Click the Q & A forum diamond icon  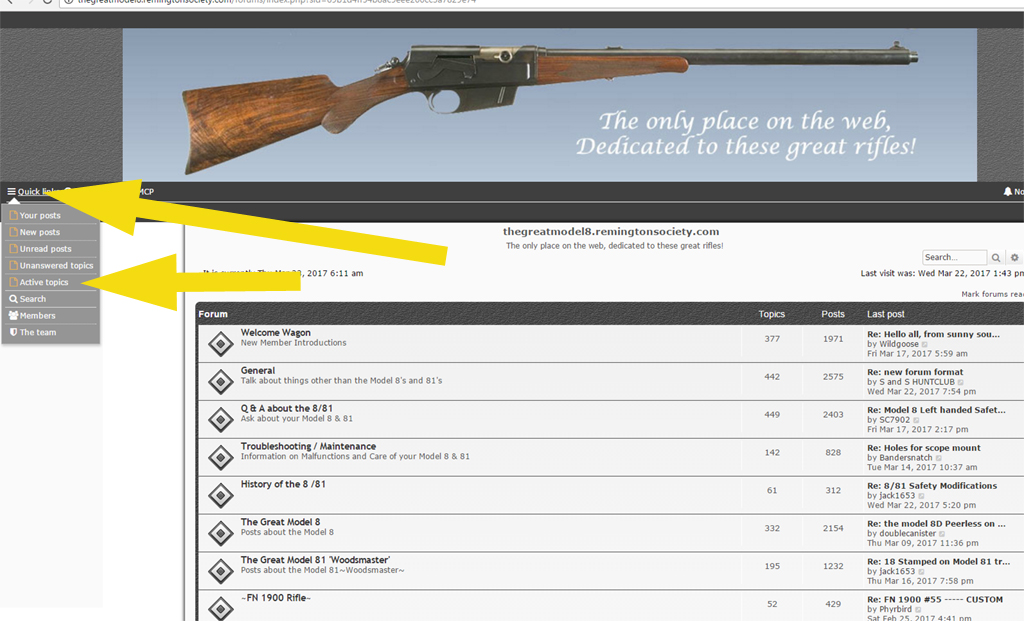(x=221, y=419)
